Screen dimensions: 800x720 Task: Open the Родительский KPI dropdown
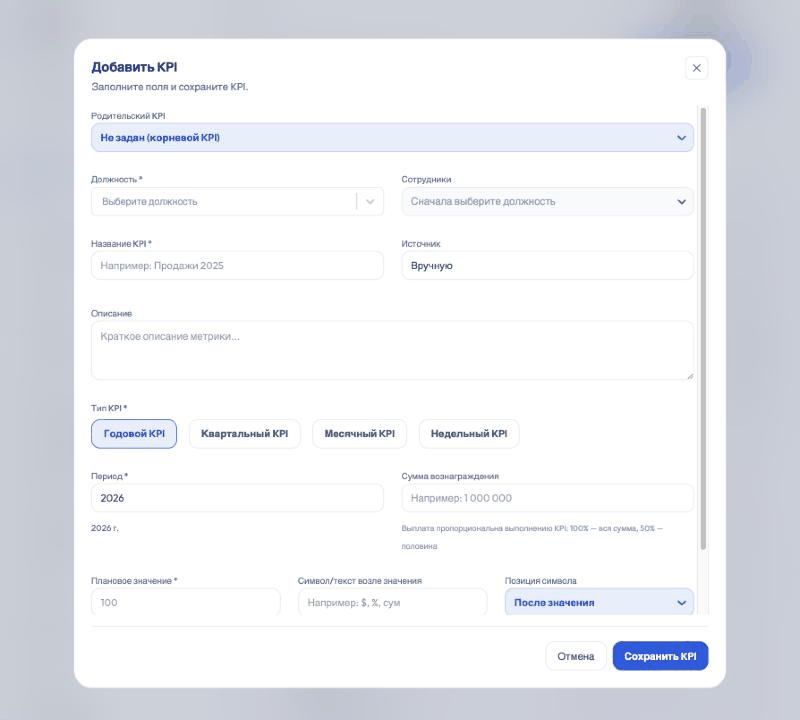tap(392, 137)
